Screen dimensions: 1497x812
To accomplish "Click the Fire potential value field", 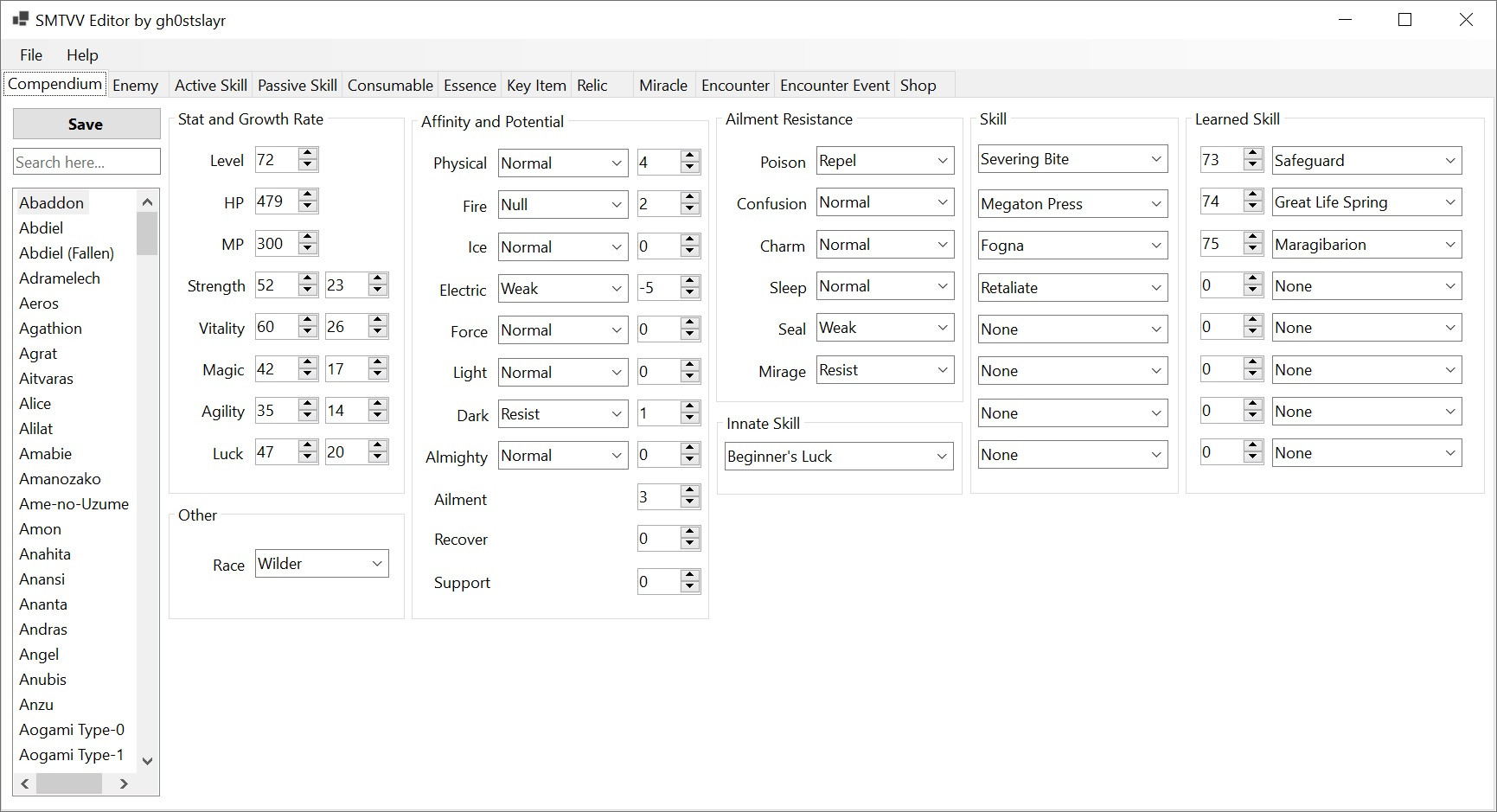I will 658,204.
